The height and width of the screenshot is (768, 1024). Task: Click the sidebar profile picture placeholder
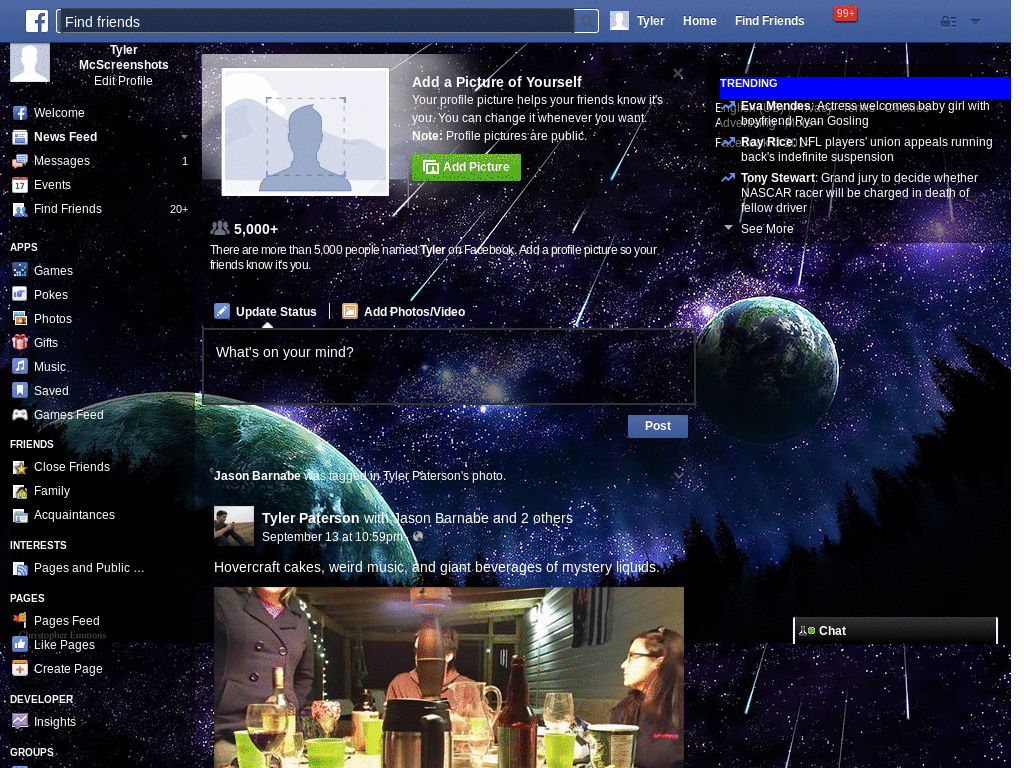pos(29,63)
